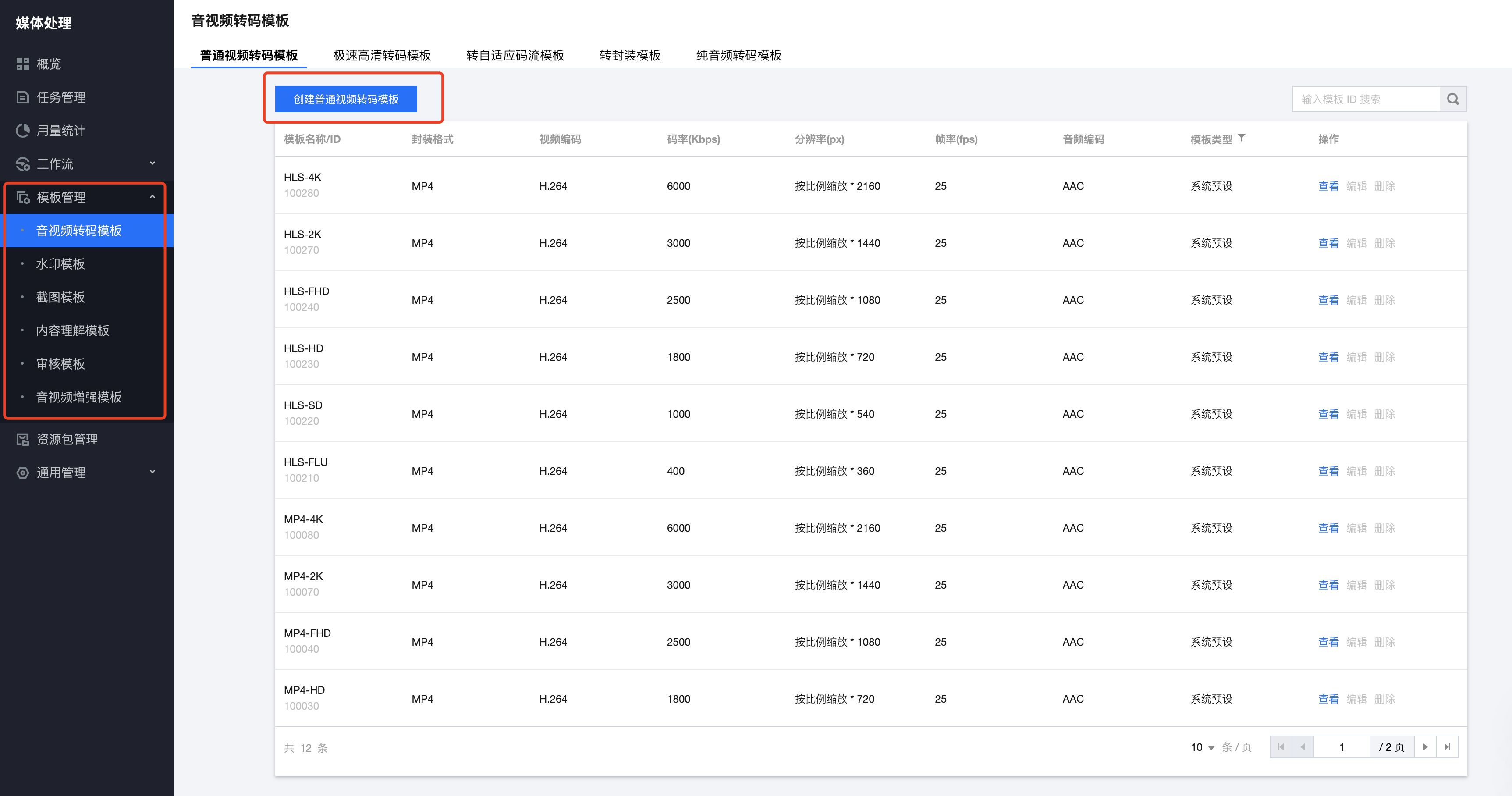The image size is (1512, 796).
Task: Click 编辑 for the HLS-4K template
Action: tap(1356, 186)
